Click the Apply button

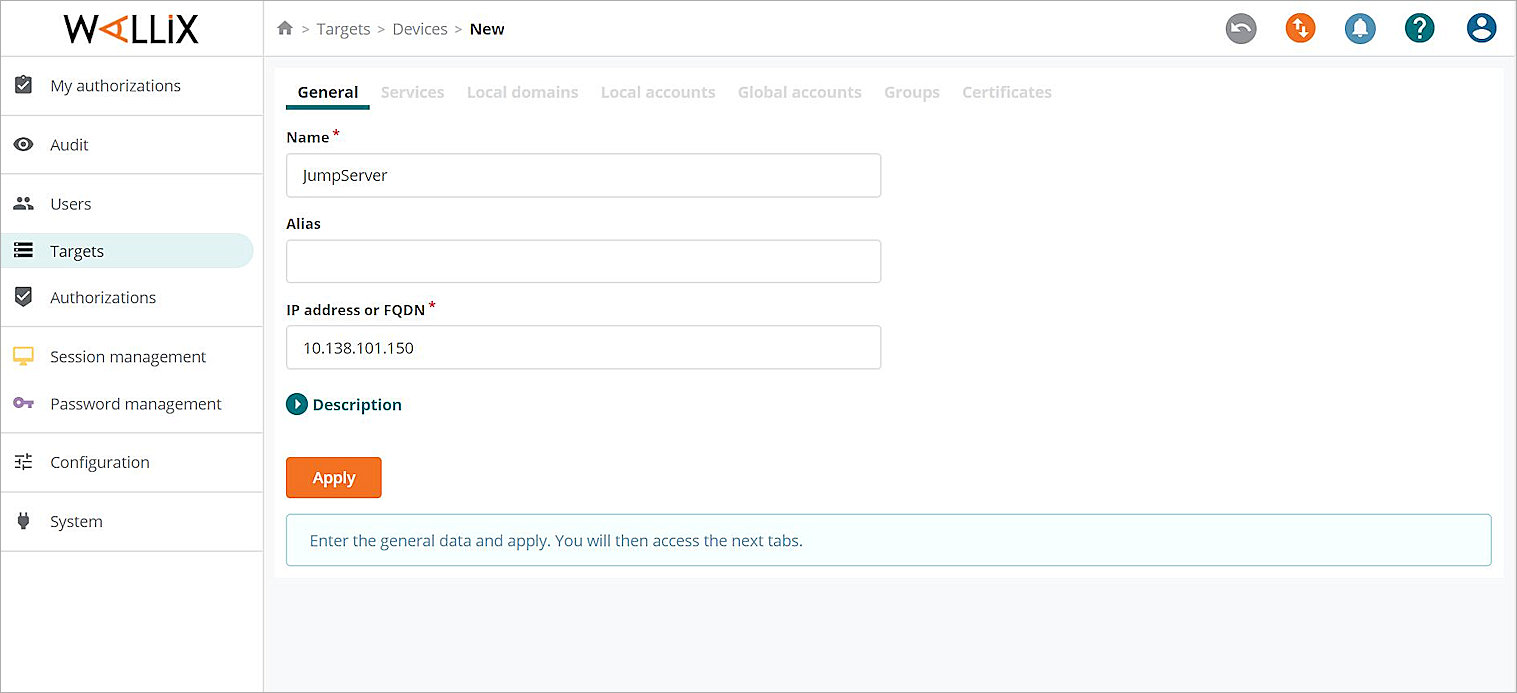click(333, 477)
